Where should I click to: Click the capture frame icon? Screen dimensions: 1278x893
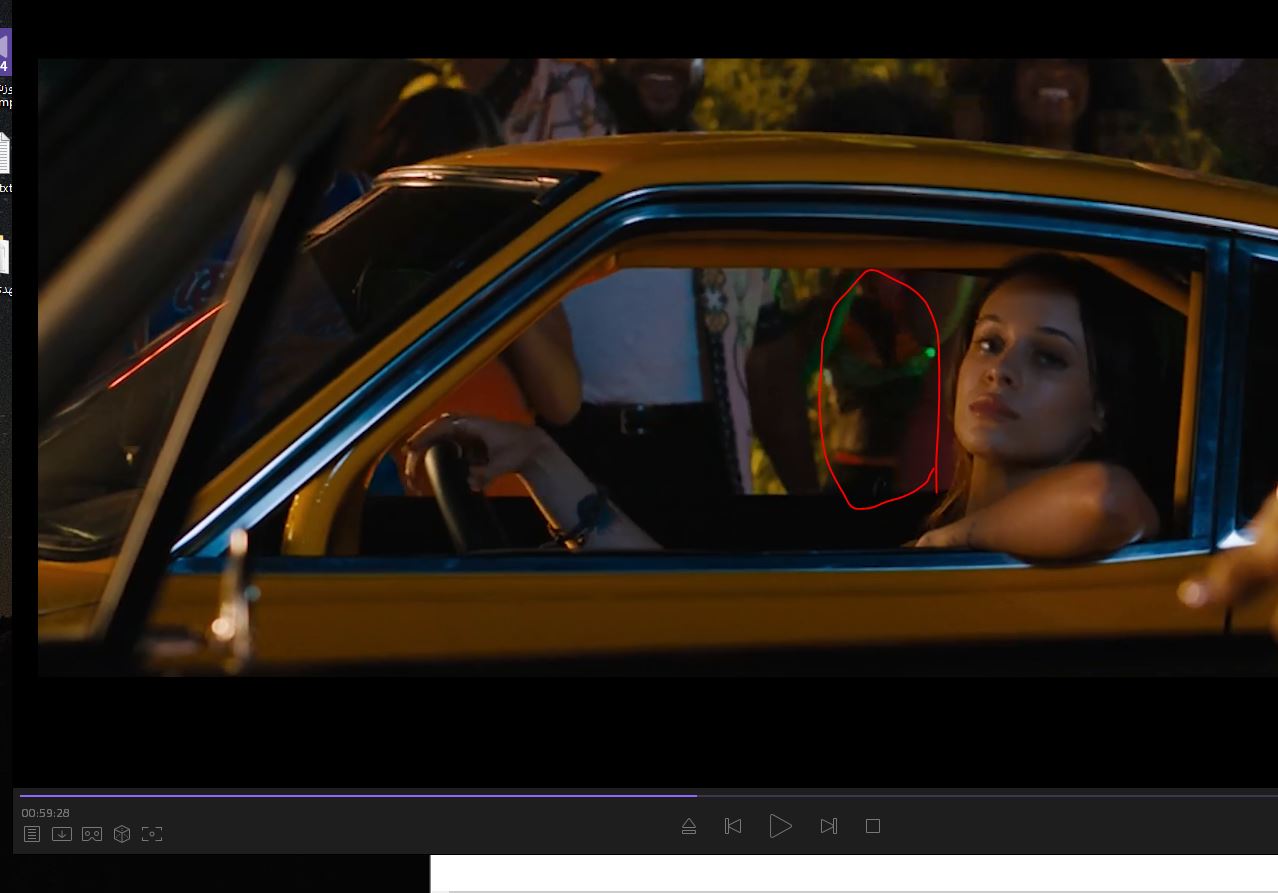point(152,834)
